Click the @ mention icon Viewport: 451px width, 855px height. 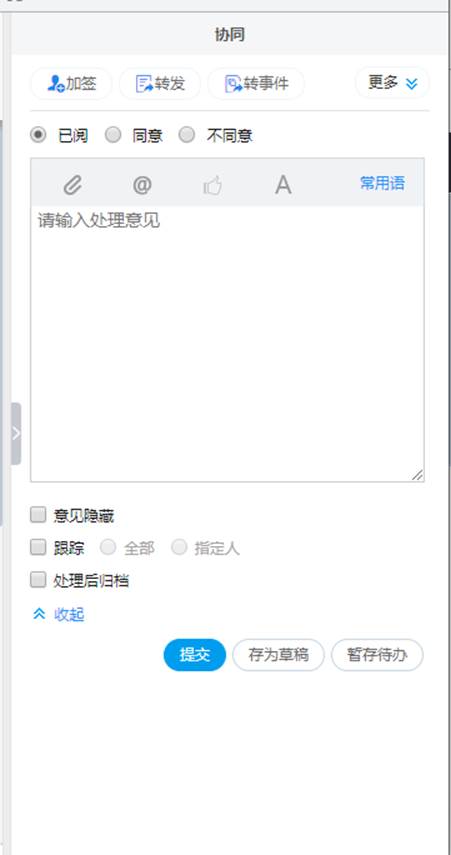click(x=142, y=185)
